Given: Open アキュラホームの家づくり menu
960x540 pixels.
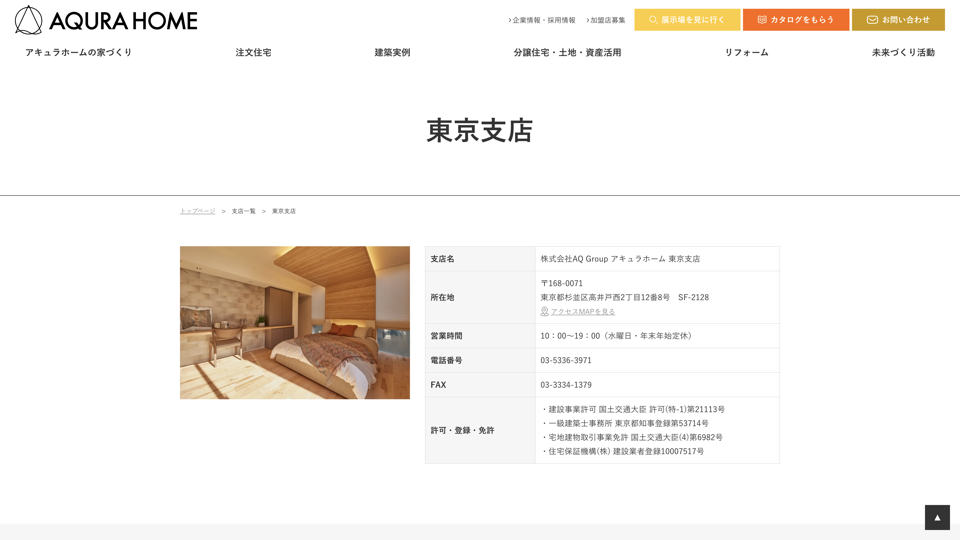Looking at the screenshot, I should click(78, 53).
